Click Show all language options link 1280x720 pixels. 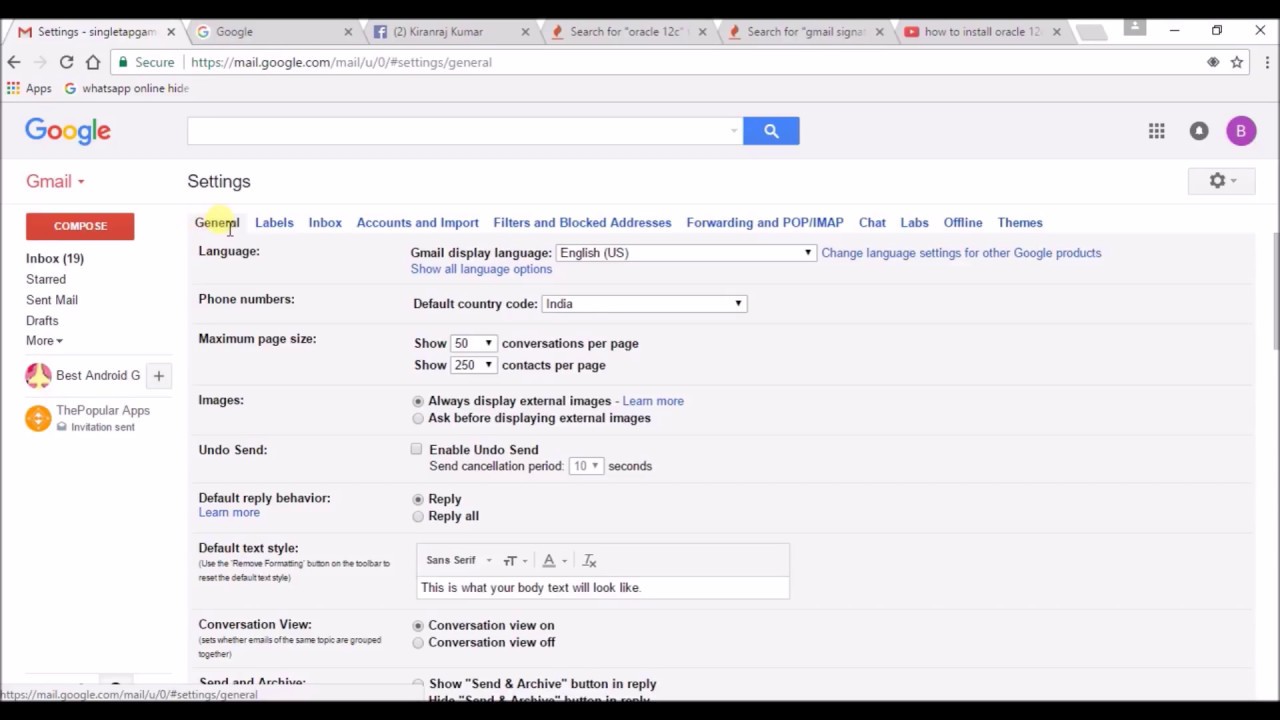[481, 269]
